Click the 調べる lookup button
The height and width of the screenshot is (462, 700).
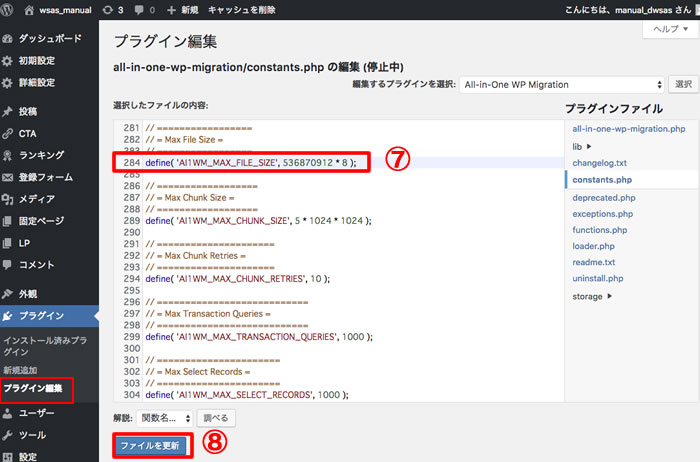(216, 418)
